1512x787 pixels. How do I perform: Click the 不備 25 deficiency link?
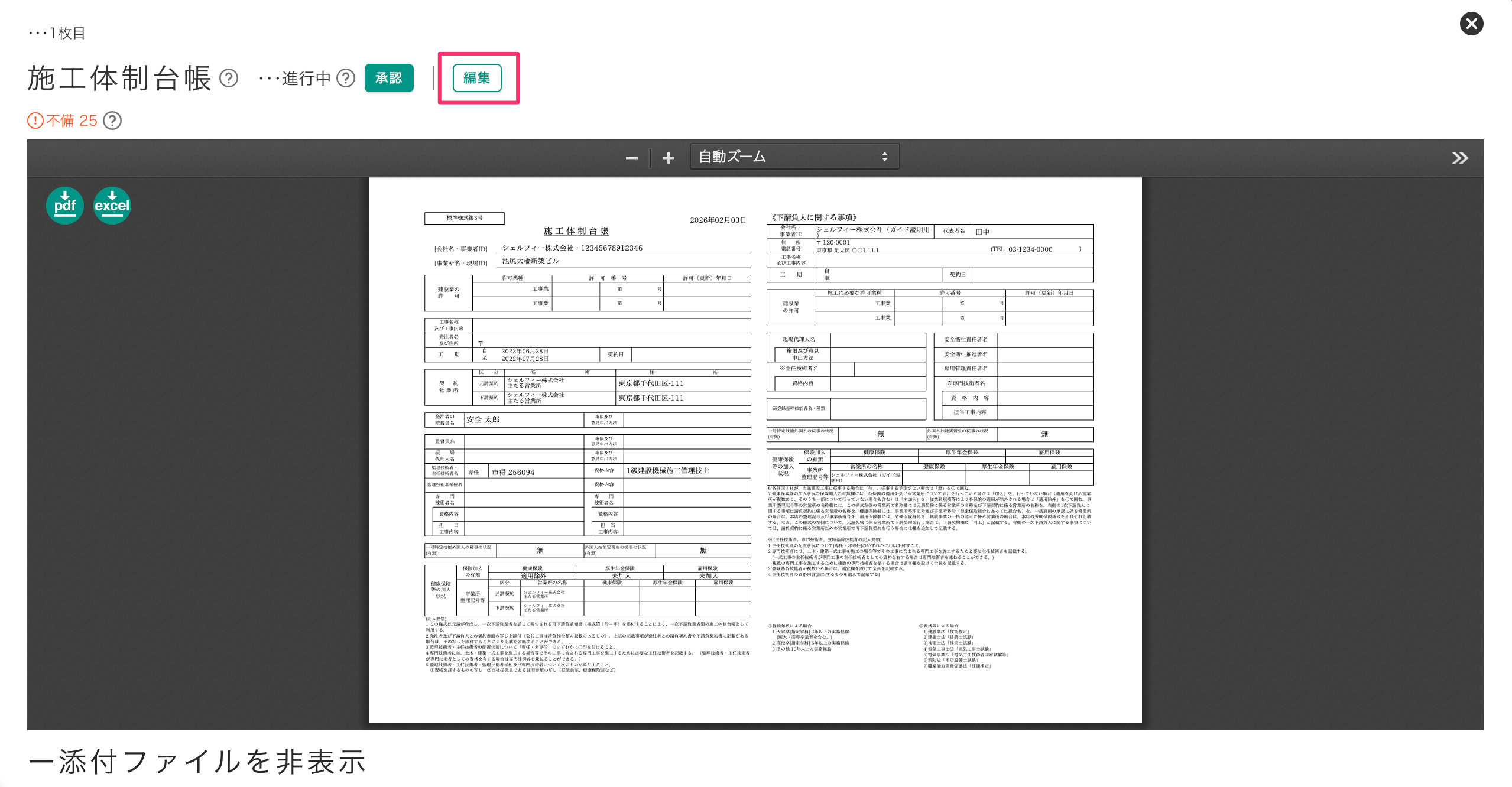[72, 121]
